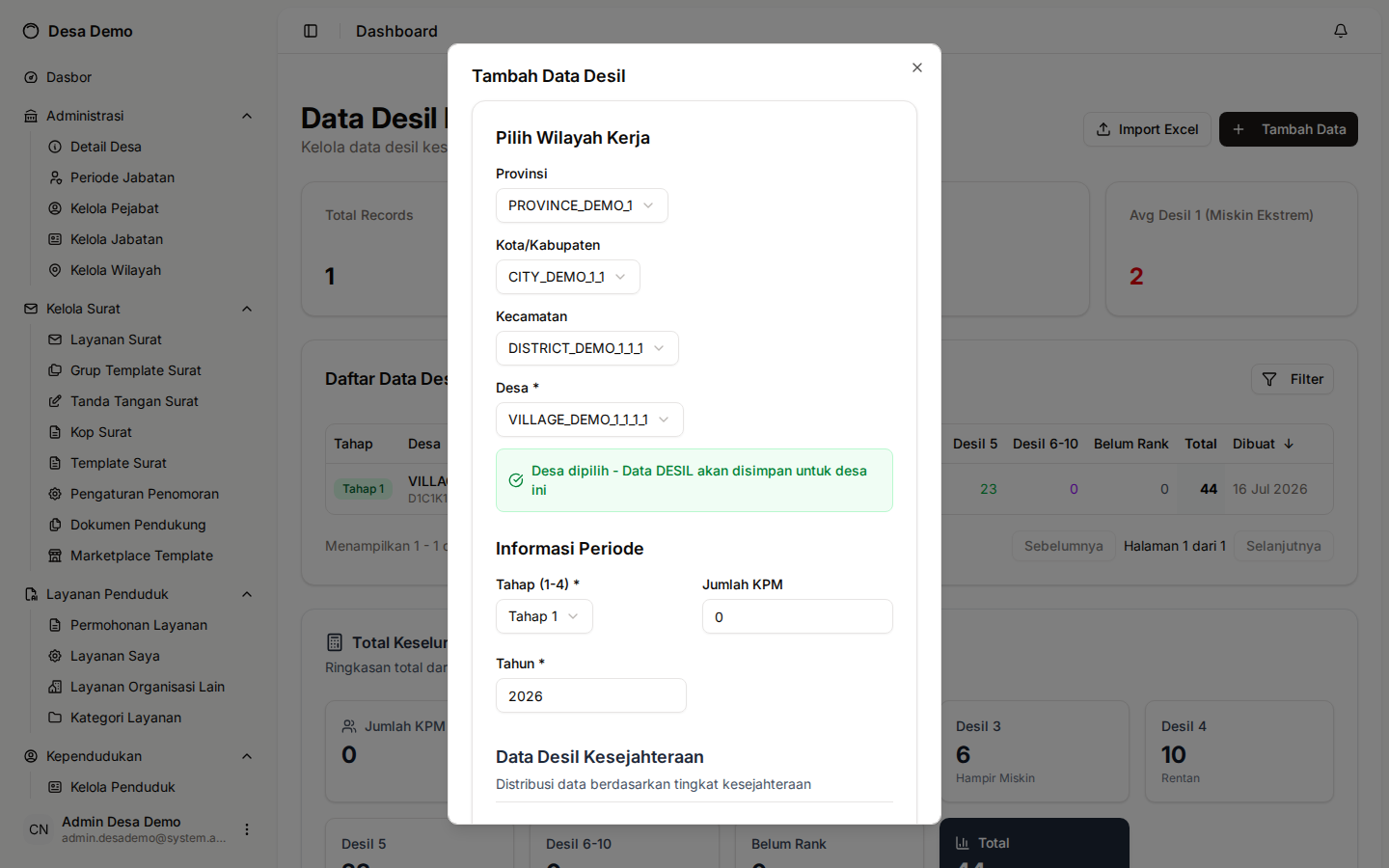Viewport: 1389px width, 868px height.
Task: Click the Tambah Data button
Action: [1289, 129]
